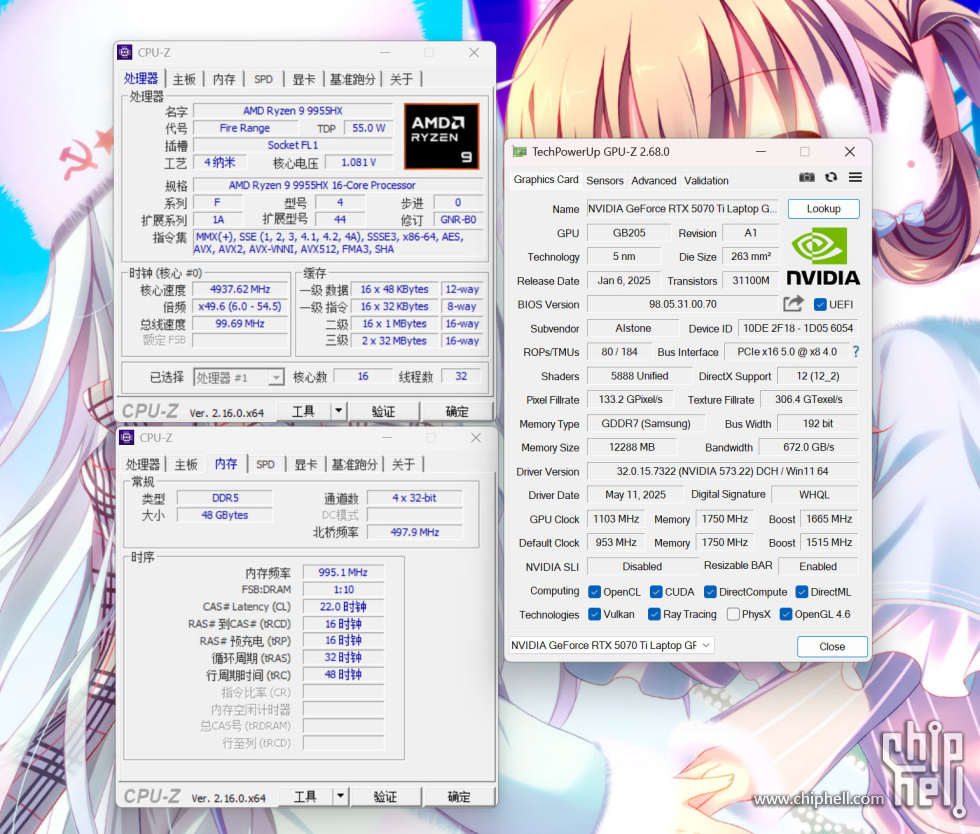This screenshot has height=834, width=980.
Task: Open 主板 tab in upper CPU-Z window
Action: click(184, 79)
